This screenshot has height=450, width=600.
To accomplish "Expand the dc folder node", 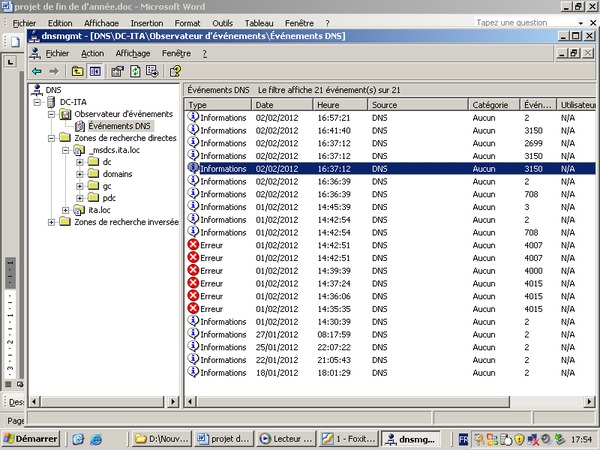I will tap(80, 162).
